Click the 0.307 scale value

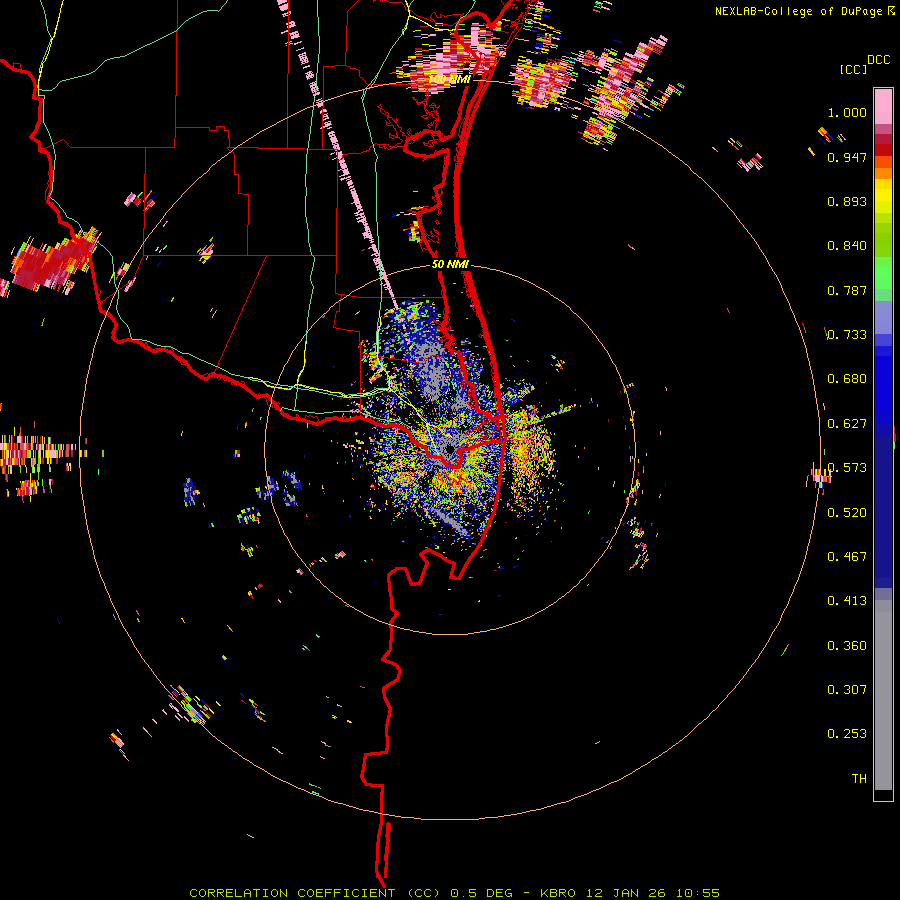[847, 690]
